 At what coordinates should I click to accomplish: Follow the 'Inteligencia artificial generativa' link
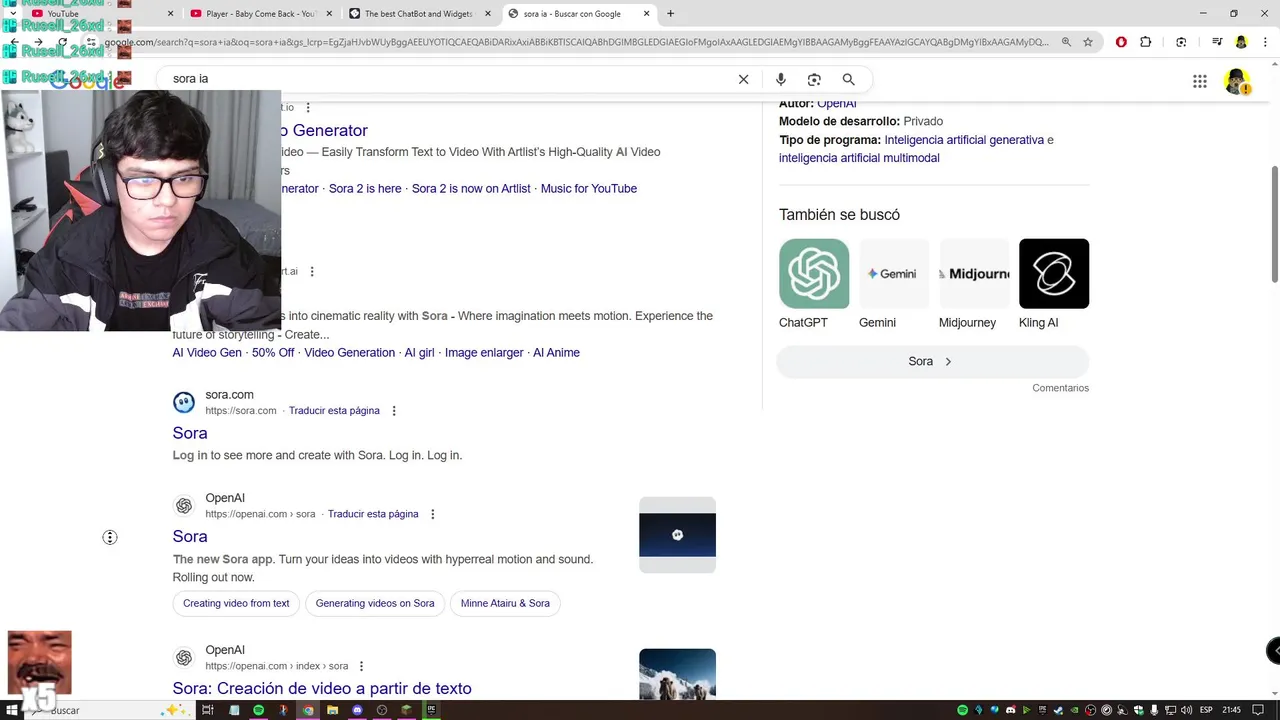coord(964,140)
